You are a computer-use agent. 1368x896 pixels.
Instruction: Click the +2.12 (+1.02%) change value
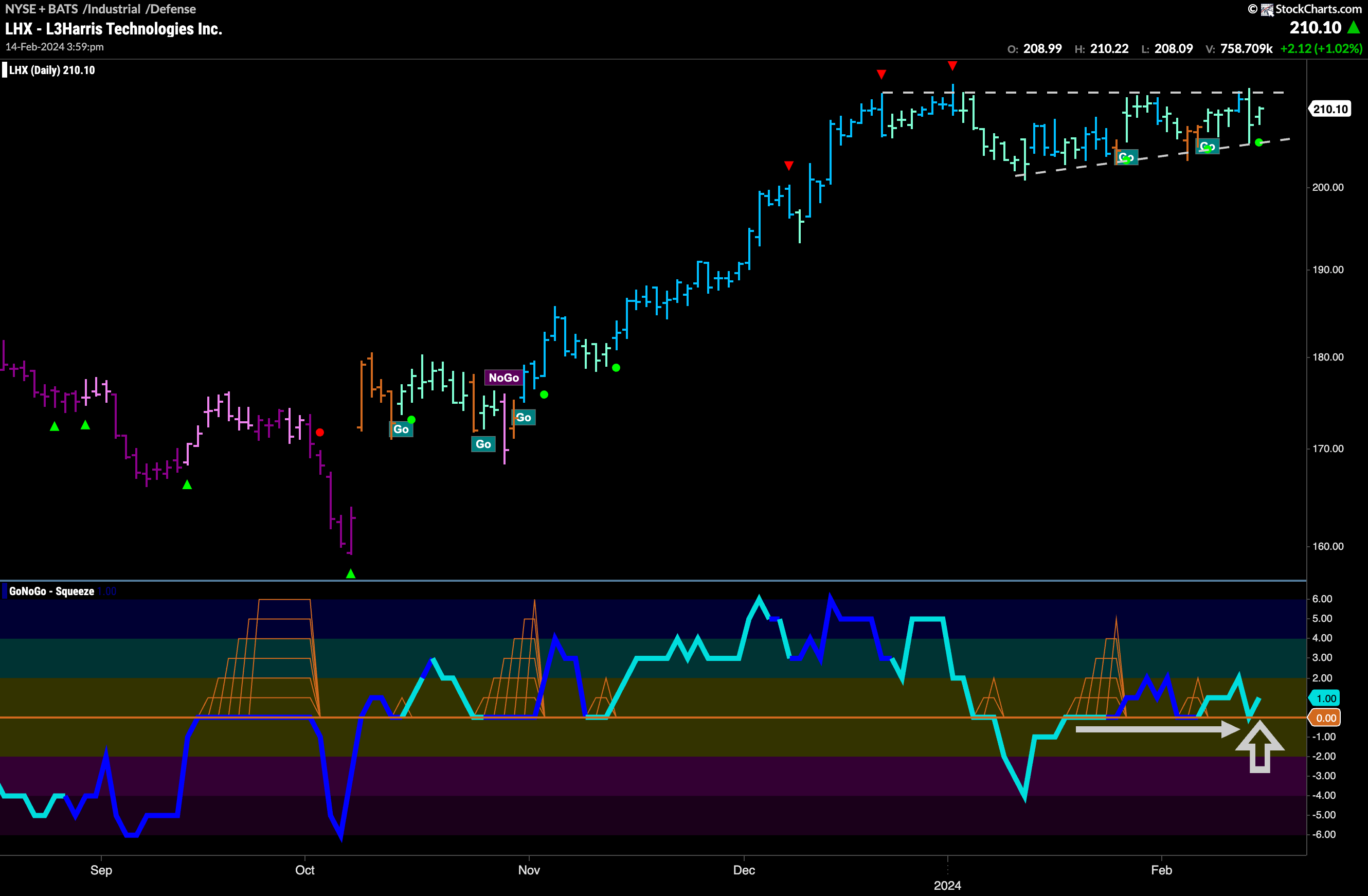click(1321, 49)
